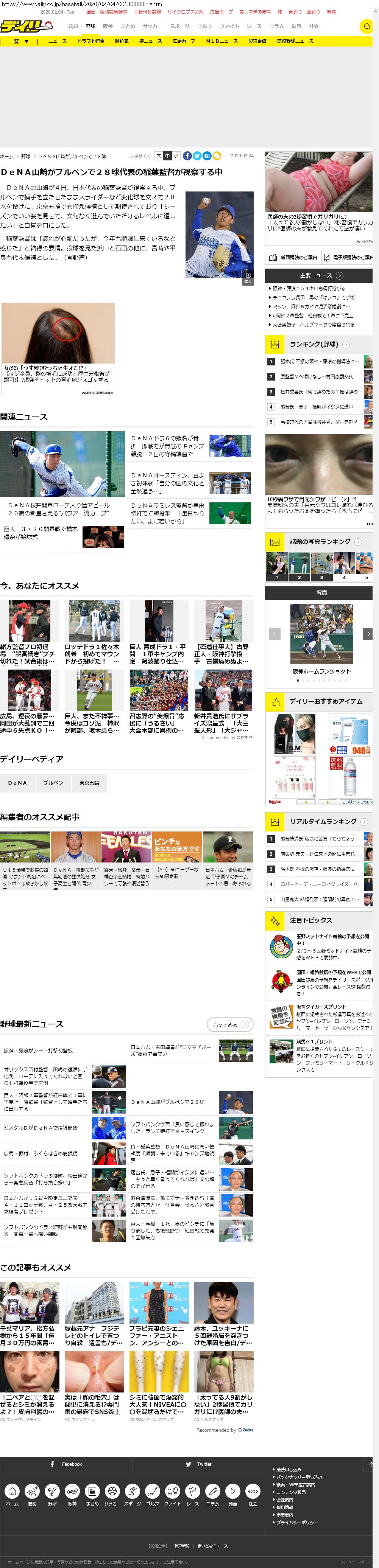The image size is (379, 1568).
Task: Click the footer home icon
Action: [12, 1491]
